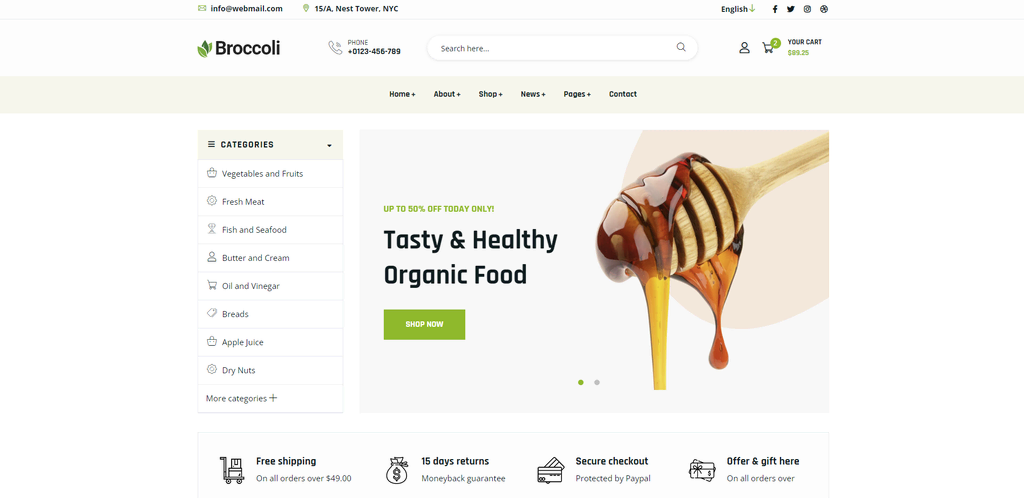Select the second slider dot
Screen dimensions: 1024x498
[x=597, y=382]
